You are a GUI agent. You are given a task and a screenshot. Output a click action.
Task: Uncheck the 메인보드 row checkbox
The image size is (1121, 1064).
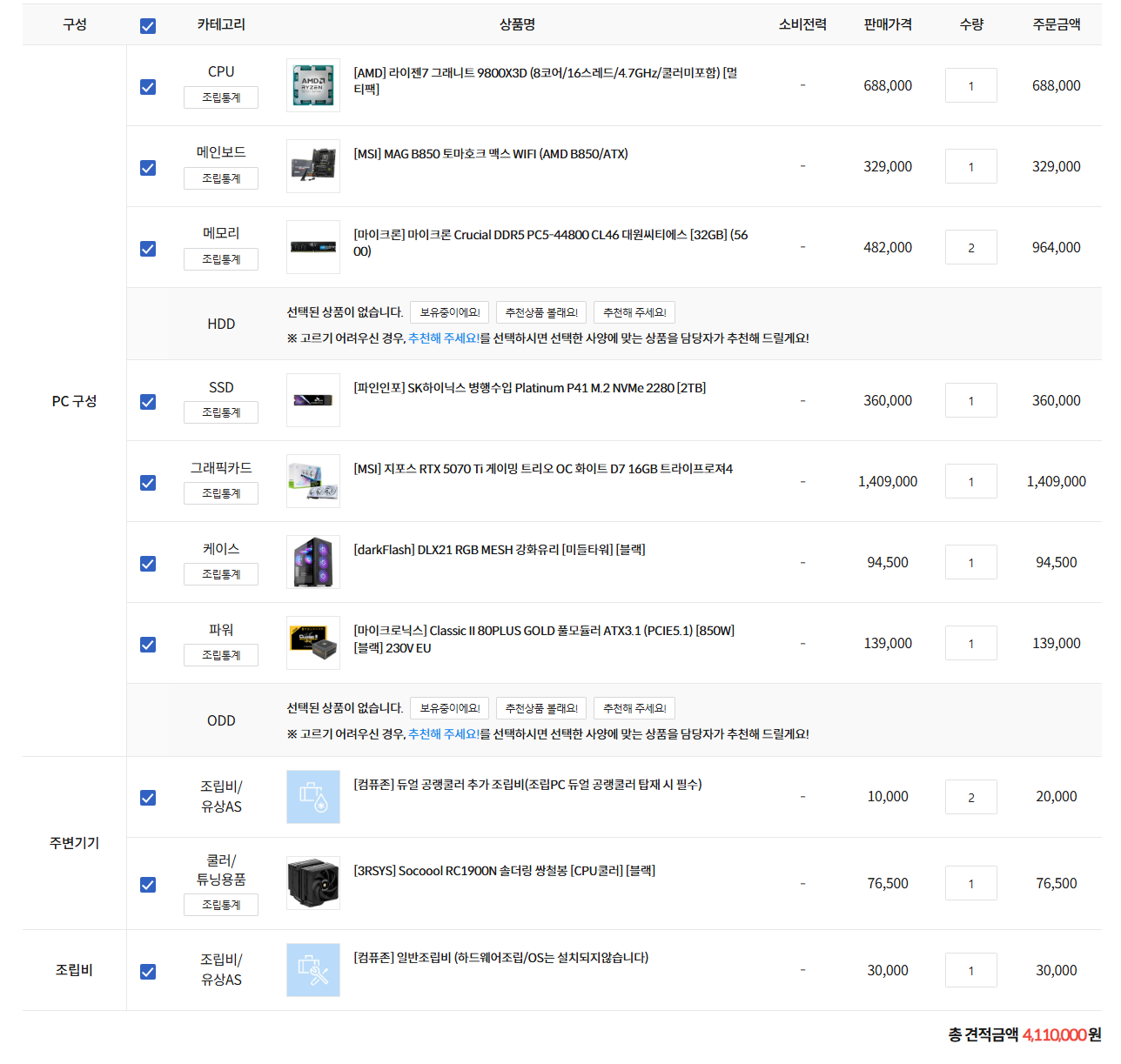tap(148, 168)
